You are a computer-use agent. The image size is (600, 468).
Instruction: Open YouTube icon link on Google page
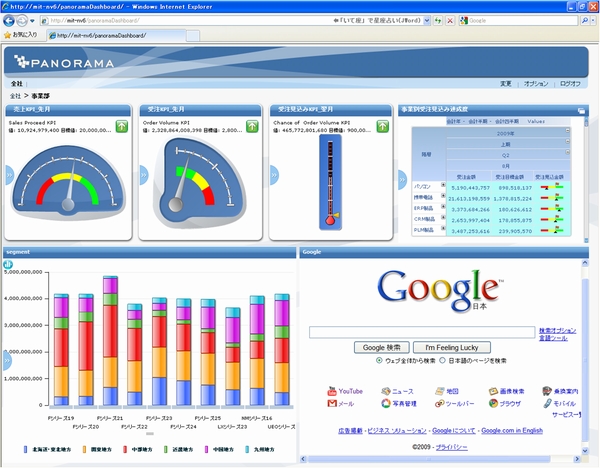coord(332,391)
